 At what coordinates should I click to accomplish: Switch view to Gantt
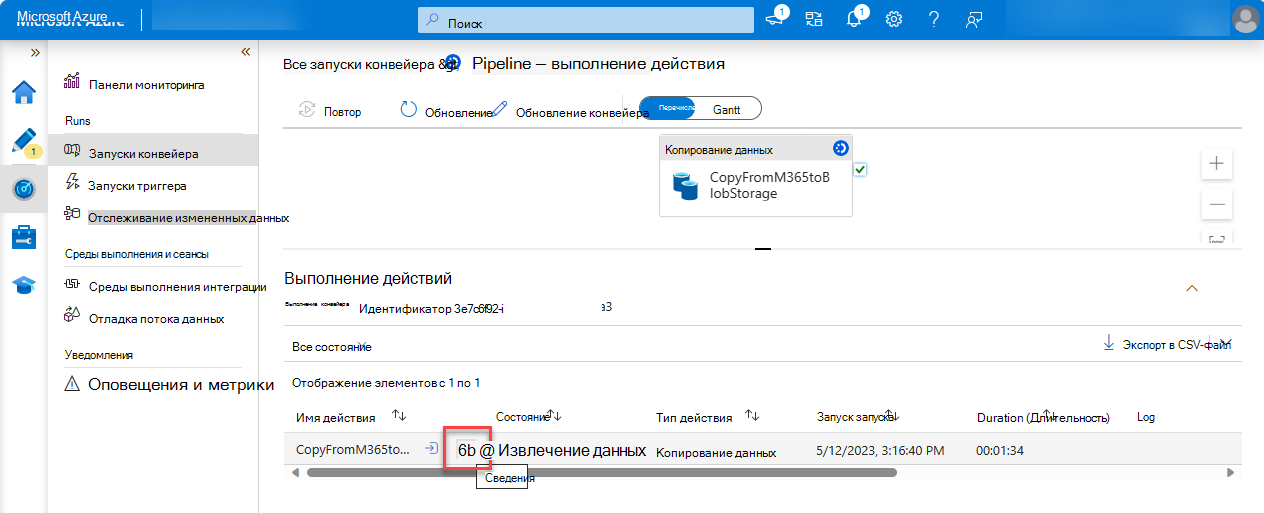pos(727,108)
